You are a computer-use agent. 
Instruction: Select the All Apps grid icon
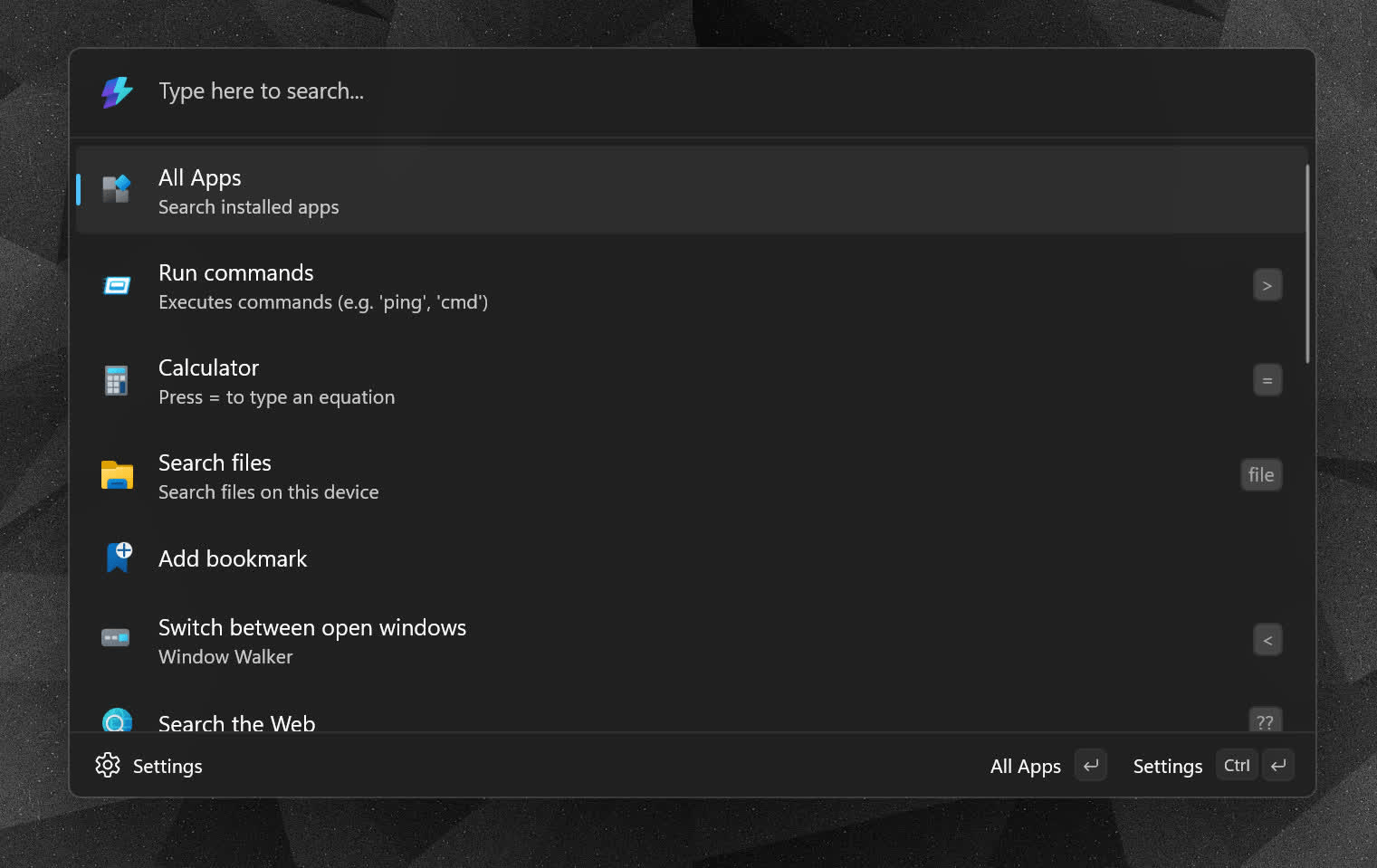[x=116, y=189]
